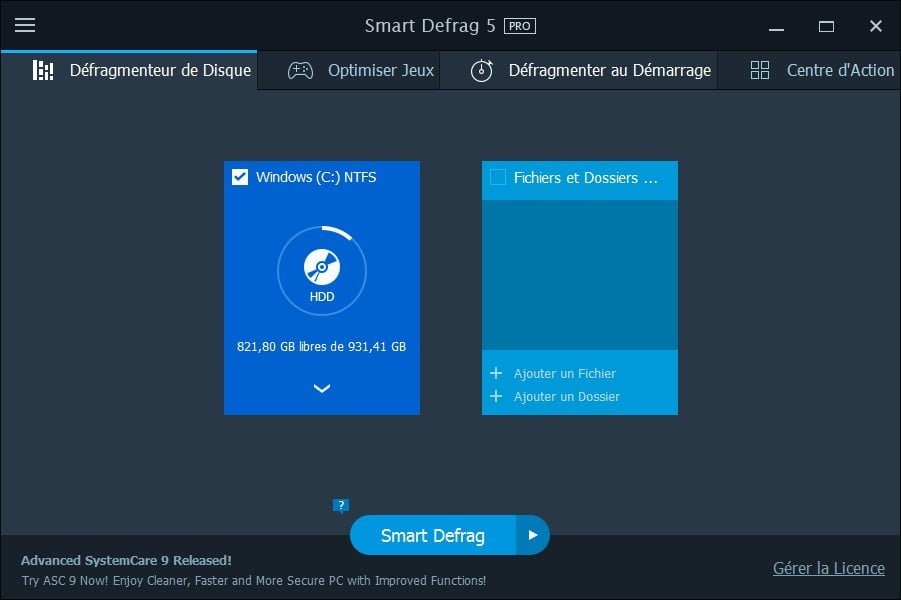
Task: Switch to Optimiser Jeux tab
Action: [x=349, y=70]
